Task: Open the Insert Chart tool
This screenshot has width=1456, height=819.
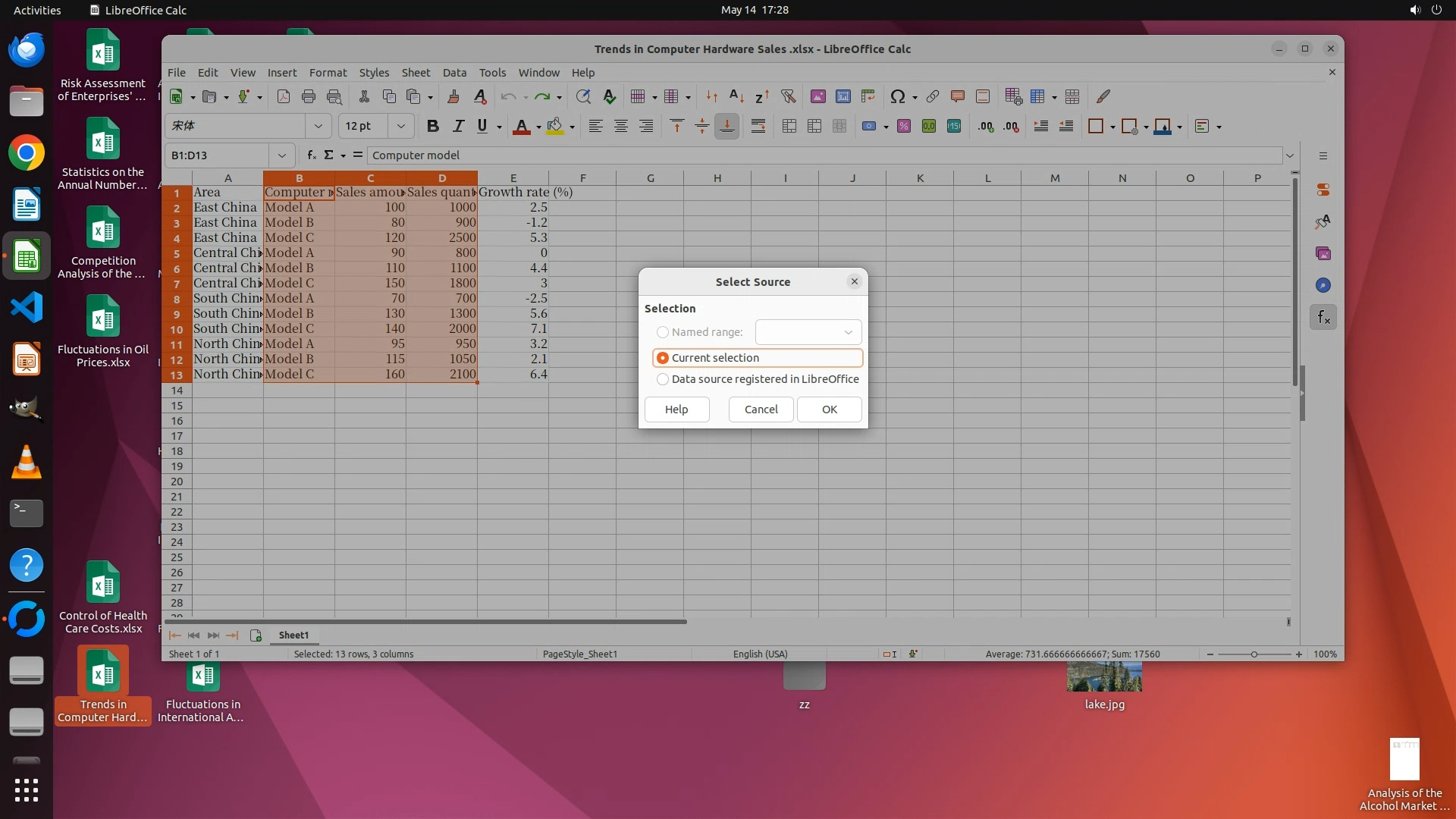Action: 843,96
